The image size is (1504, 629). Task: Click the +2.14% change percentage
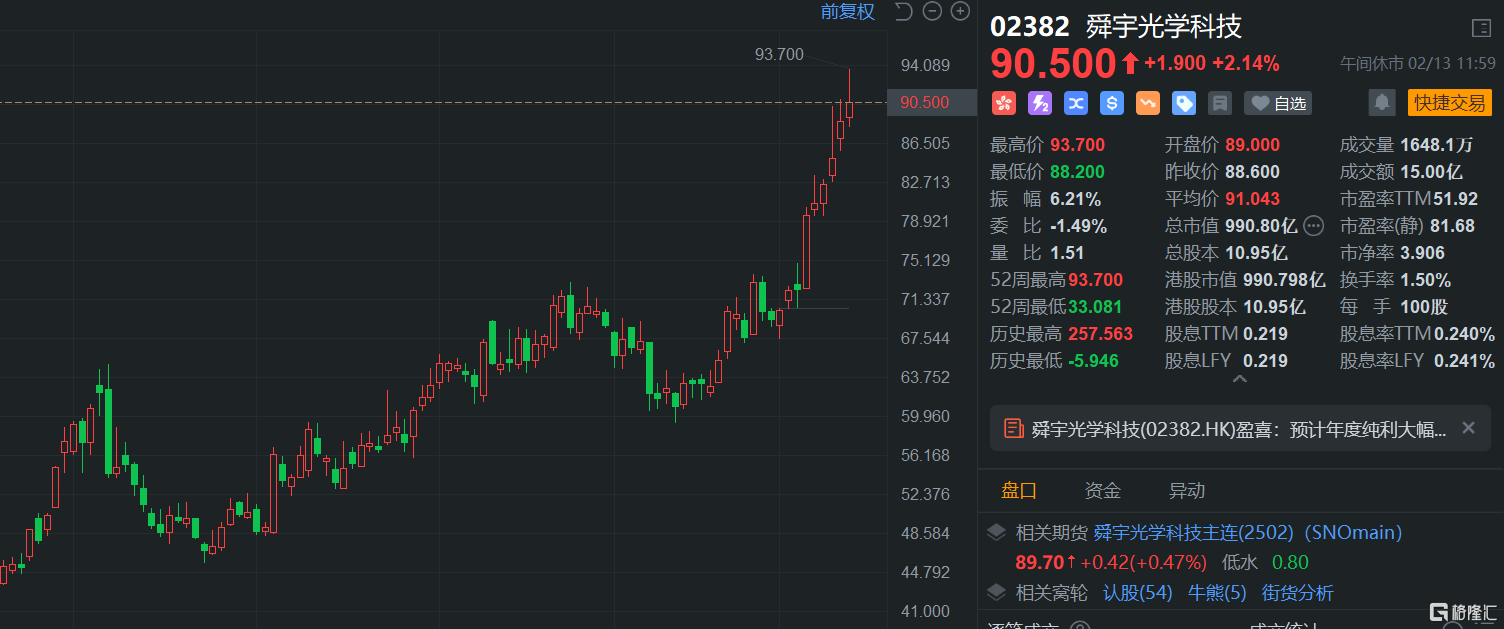point(1245,63)
